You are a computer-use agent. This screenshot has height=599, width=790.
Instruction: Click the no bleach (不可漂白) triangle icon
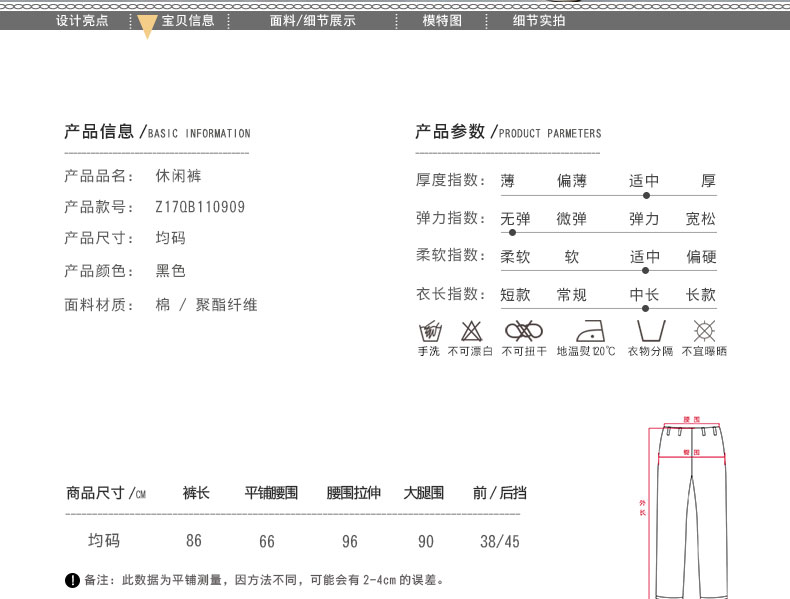tap(471, 331)
